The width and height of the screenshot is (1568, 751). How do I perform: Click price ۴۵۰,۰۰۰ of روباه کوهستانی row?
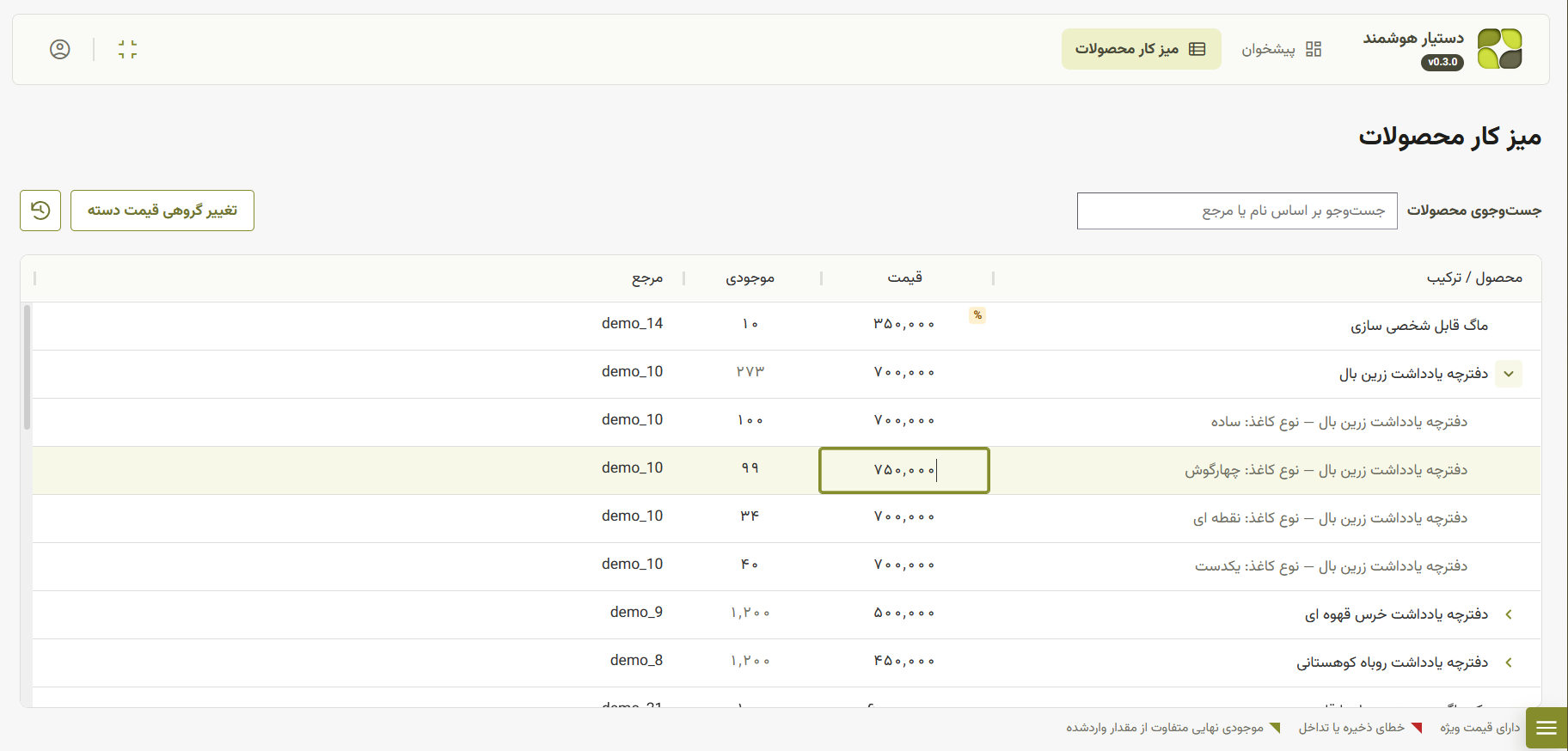point(904,661)
